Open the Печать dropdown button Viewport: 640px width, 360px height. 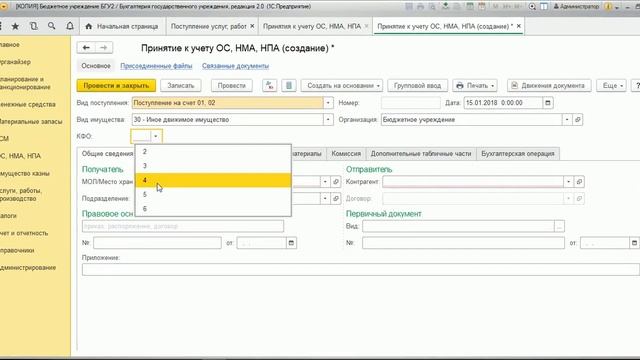coord(475,85)
